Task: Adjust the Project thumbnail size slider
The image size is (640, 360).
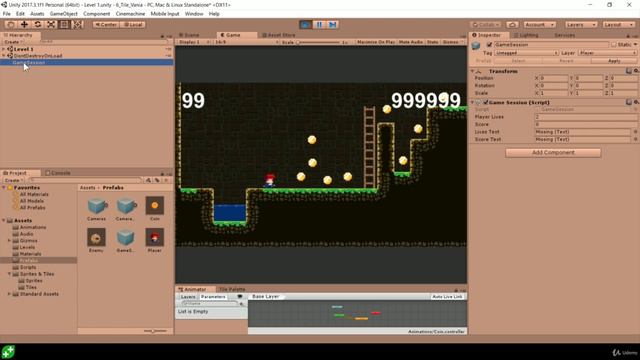Action: (155, 331)
